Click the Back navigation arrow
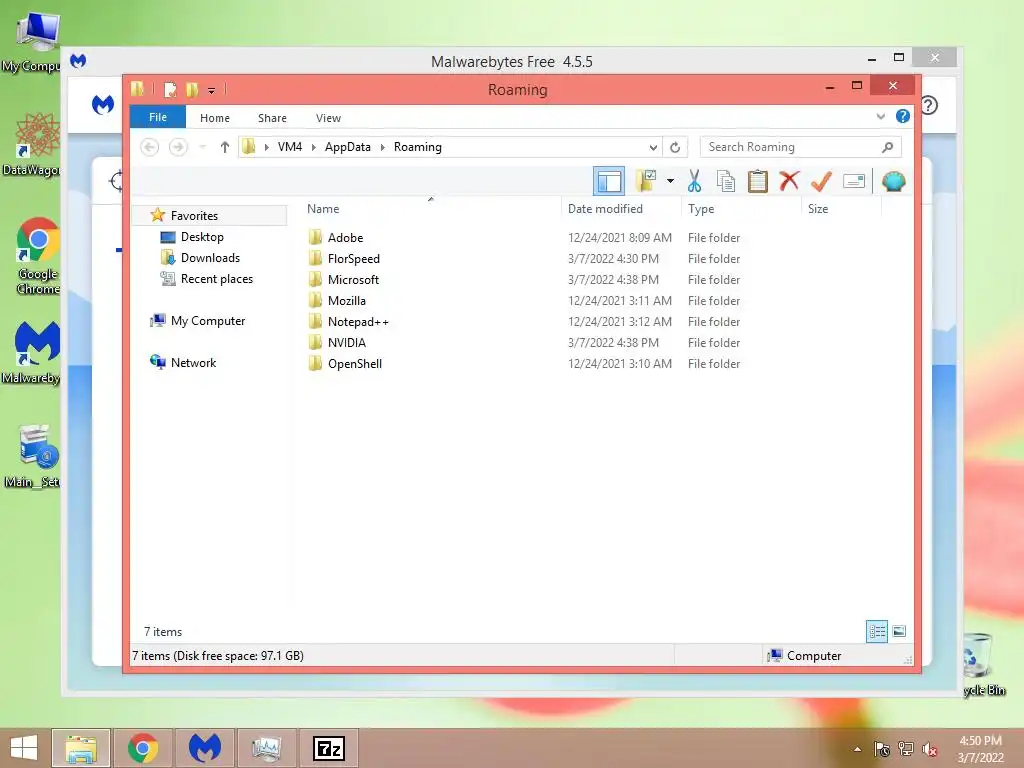Image resolution: width=1024 pixels, height=768 pixels. 150,147
